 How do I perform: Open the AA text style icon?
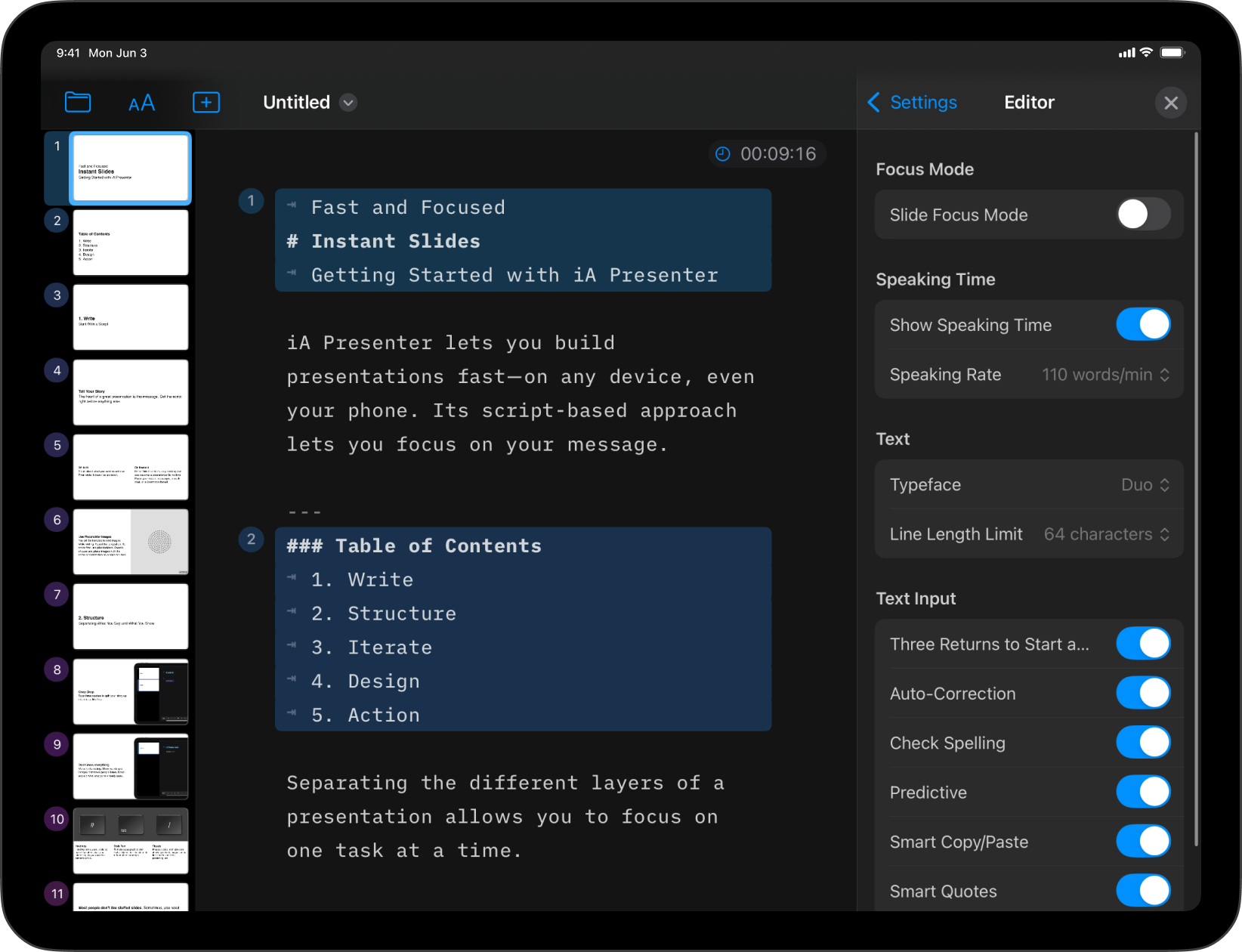click(x=141, y=103)
